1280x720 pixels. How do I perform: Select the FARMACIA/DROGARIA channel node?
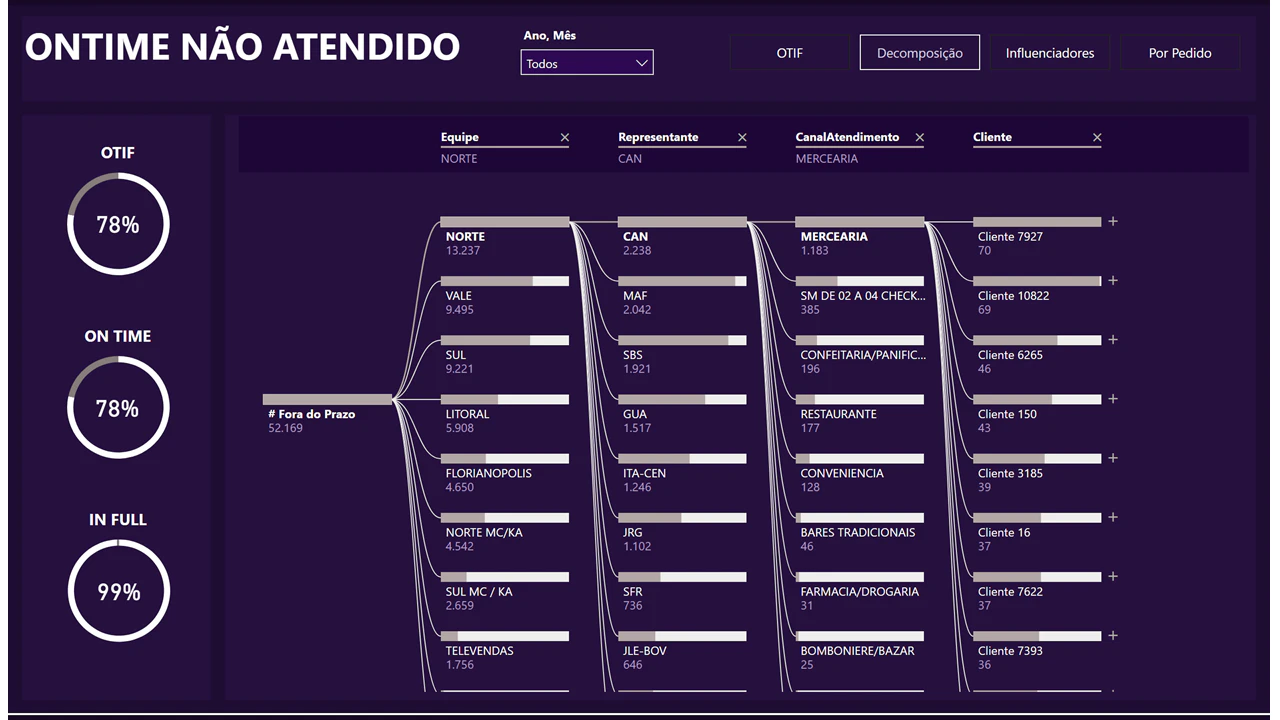point(860,590)
